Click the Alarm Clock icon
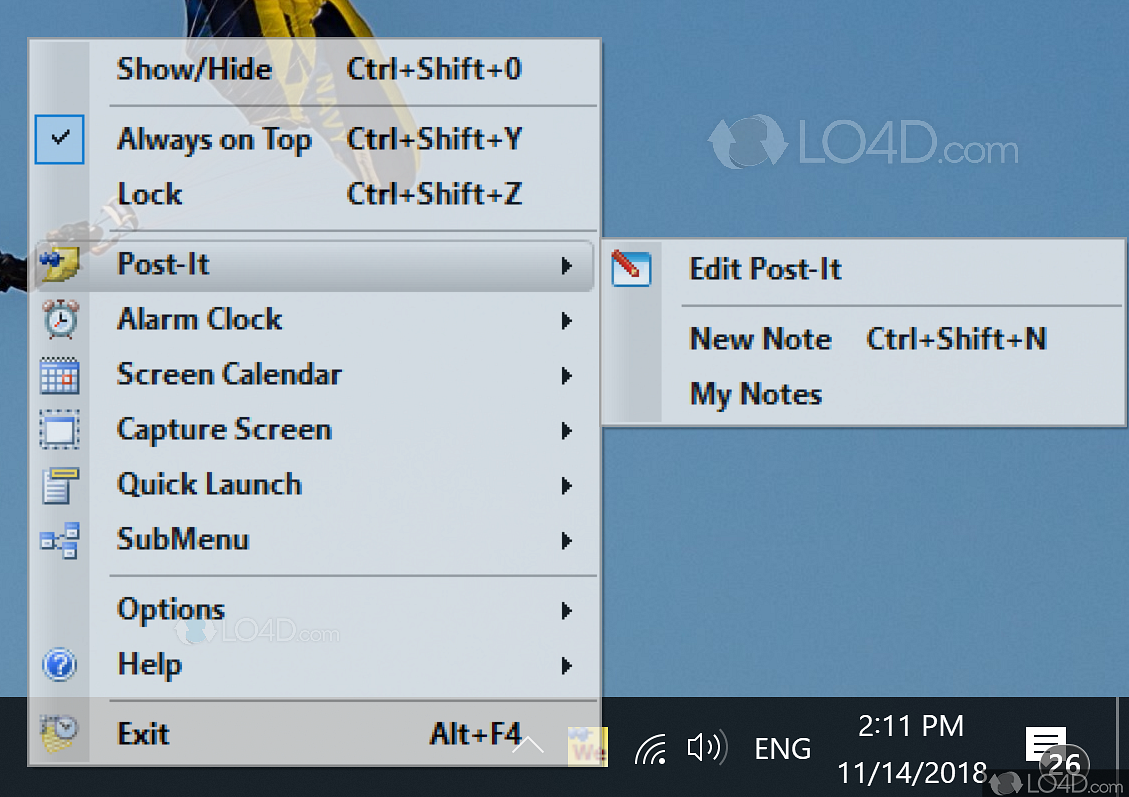Viewport: 1129px width, 797px height. point(59,319)
